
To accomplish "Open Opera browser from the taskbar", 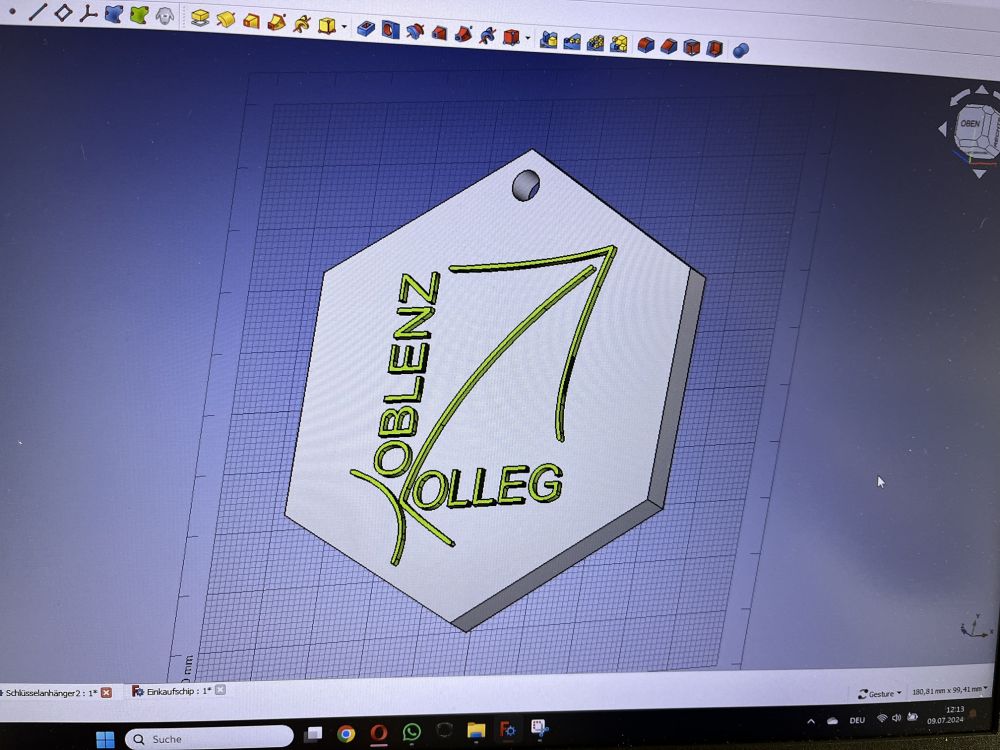I will click(379, 733).
